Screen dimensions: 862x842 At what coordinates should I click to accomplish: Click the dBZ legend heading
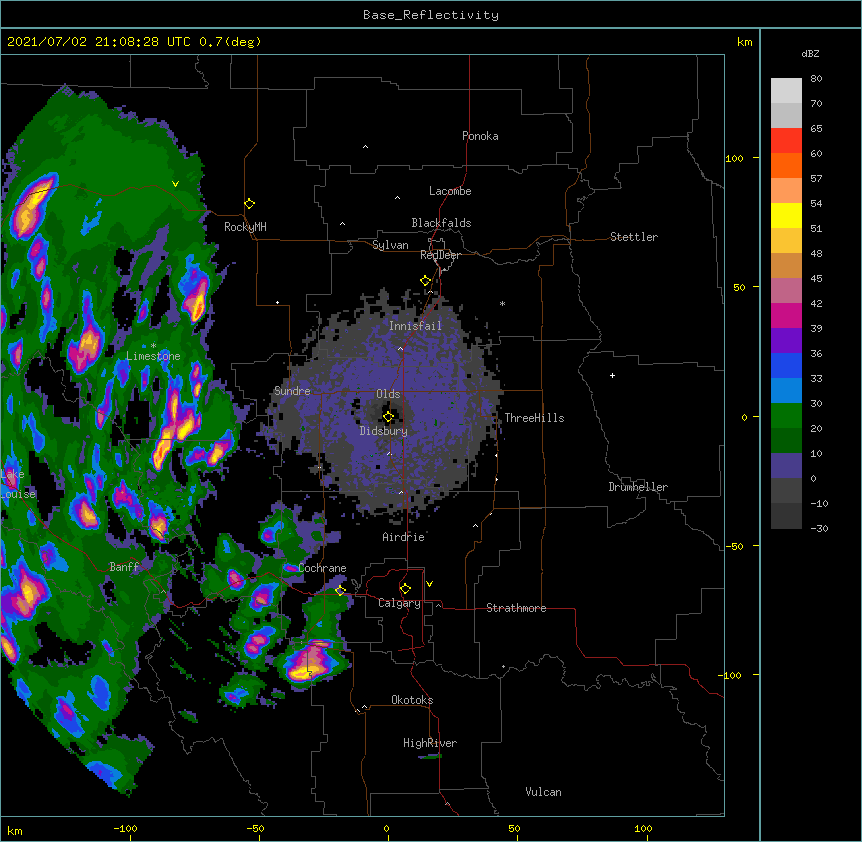click(x=810, y=53)
